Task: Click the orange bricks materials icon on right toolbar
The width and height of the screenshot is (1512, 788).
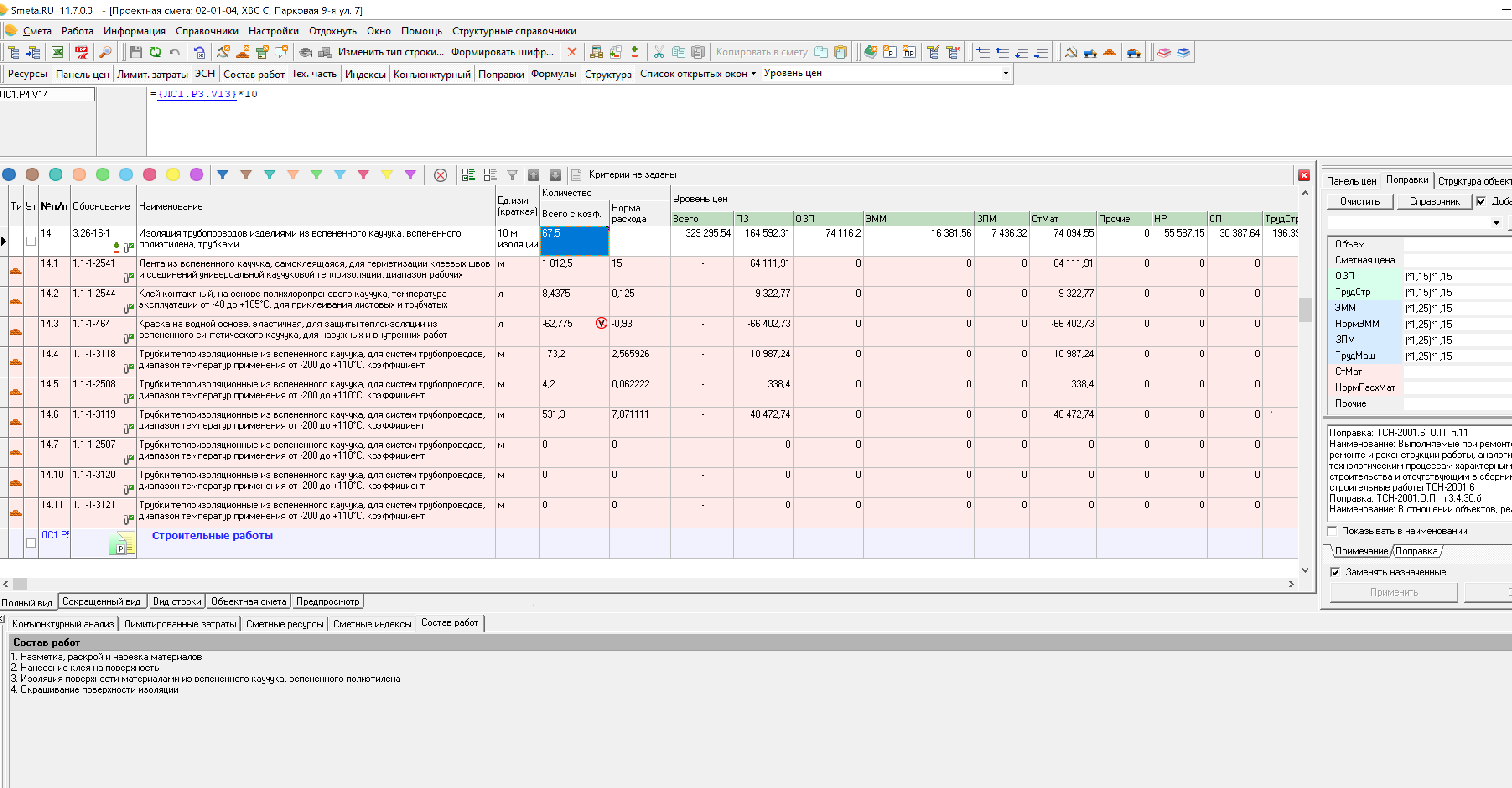Action: 1109,52
